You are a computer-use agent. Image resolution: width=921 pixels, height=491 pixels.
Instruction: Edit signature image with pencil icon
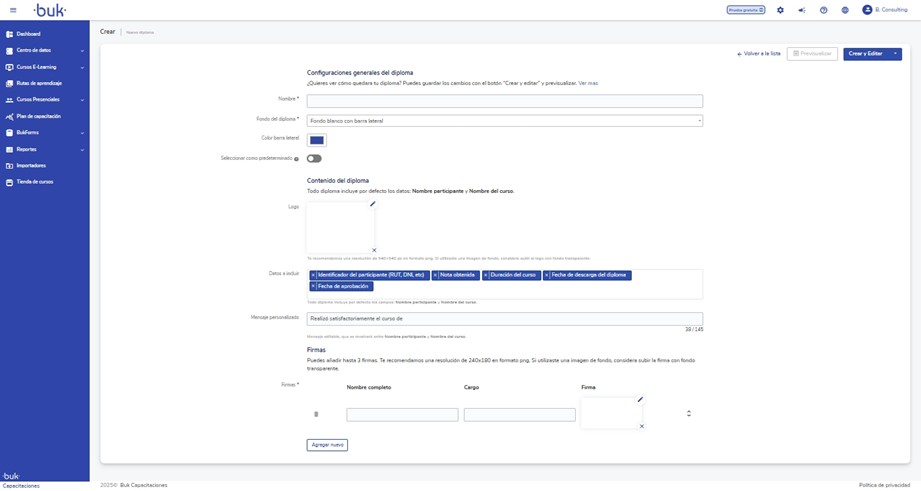pyautogui.click(x=640, y=400)
